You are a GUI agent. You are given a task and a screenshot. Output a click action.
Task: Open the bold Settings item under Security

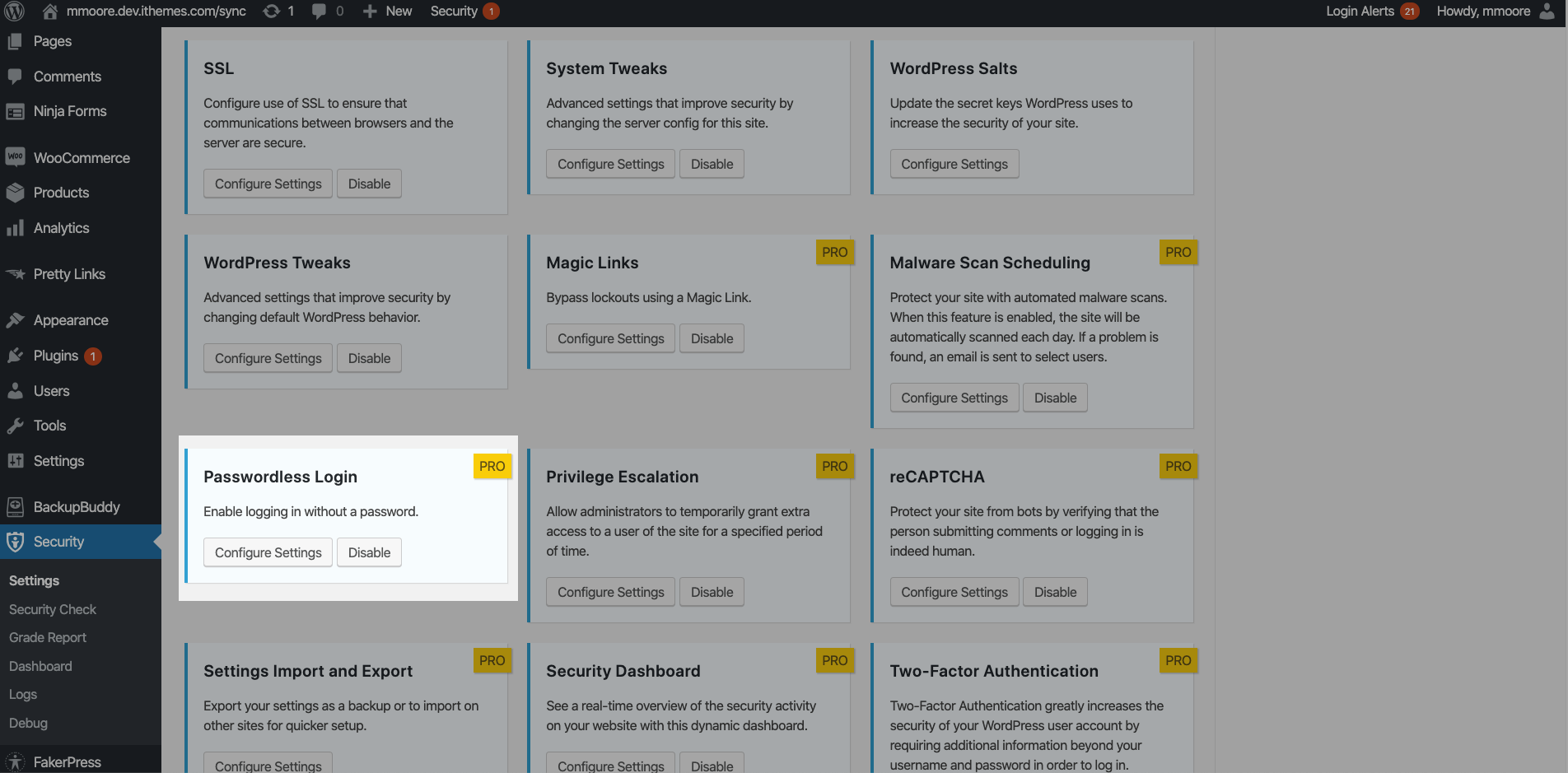click(x=34, y=580)
